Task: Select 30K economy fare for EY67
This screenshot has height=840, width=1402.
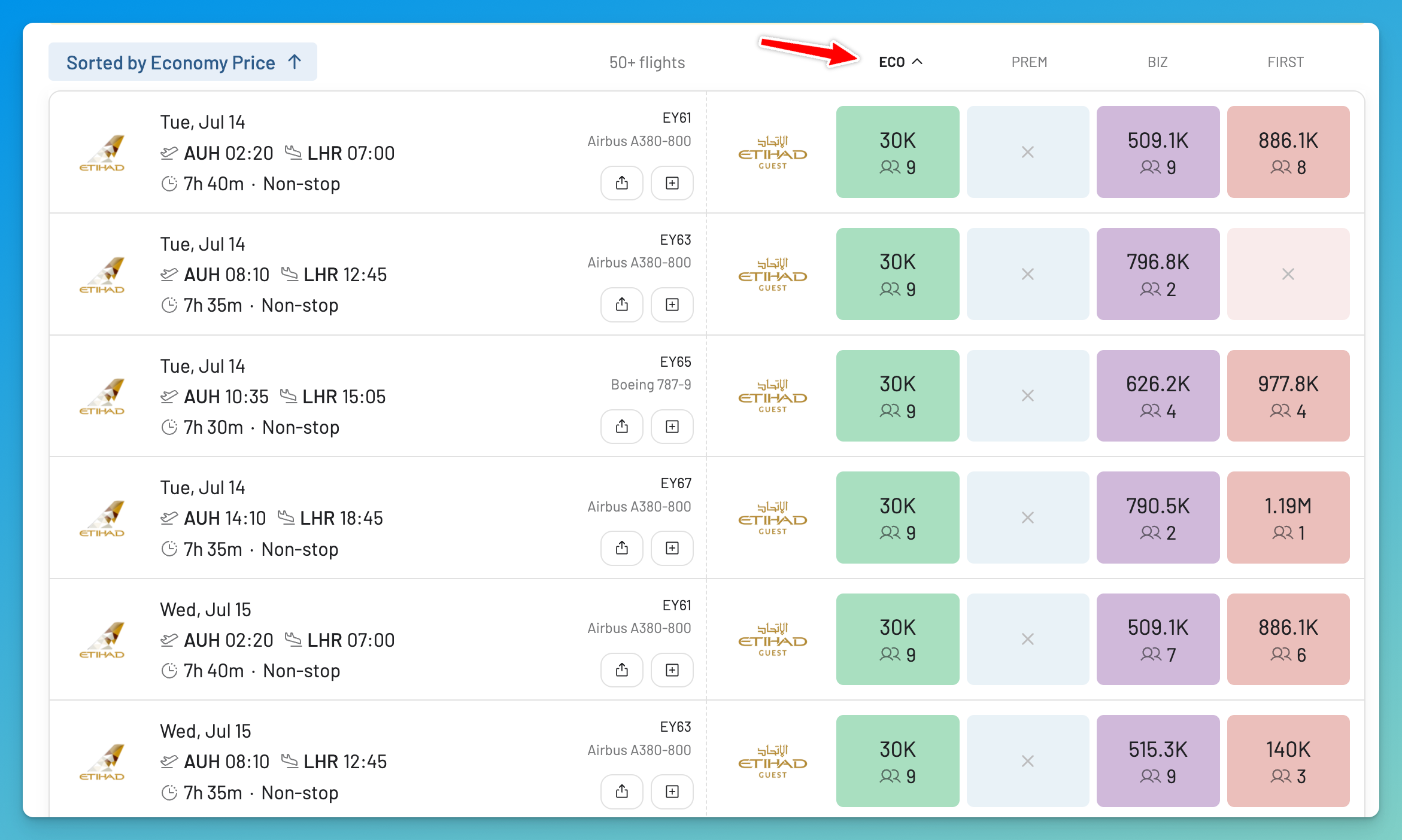Action: coord(897,518)
